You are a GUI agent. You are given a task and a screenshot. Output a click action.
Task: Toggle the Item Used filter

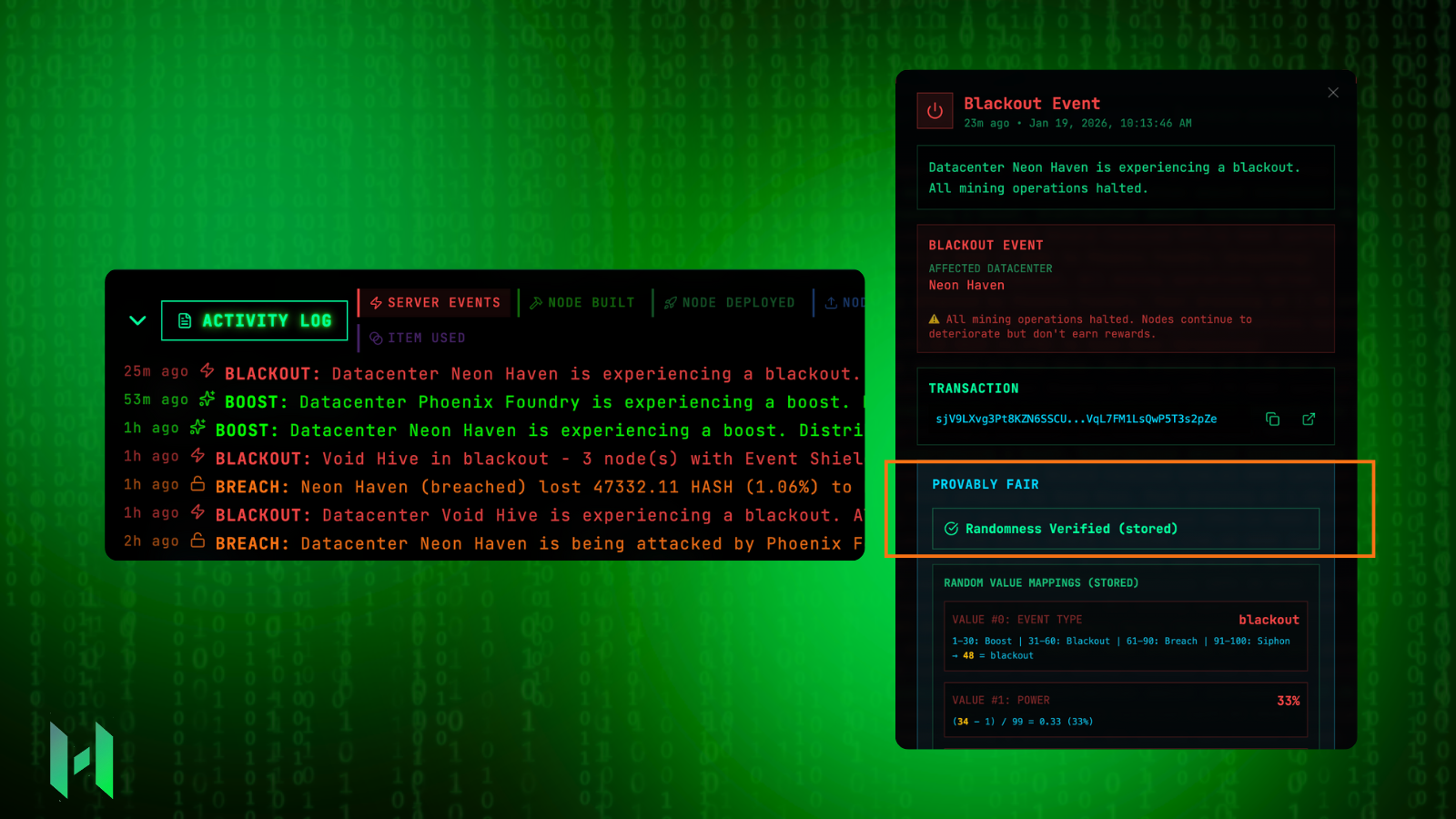418,338
